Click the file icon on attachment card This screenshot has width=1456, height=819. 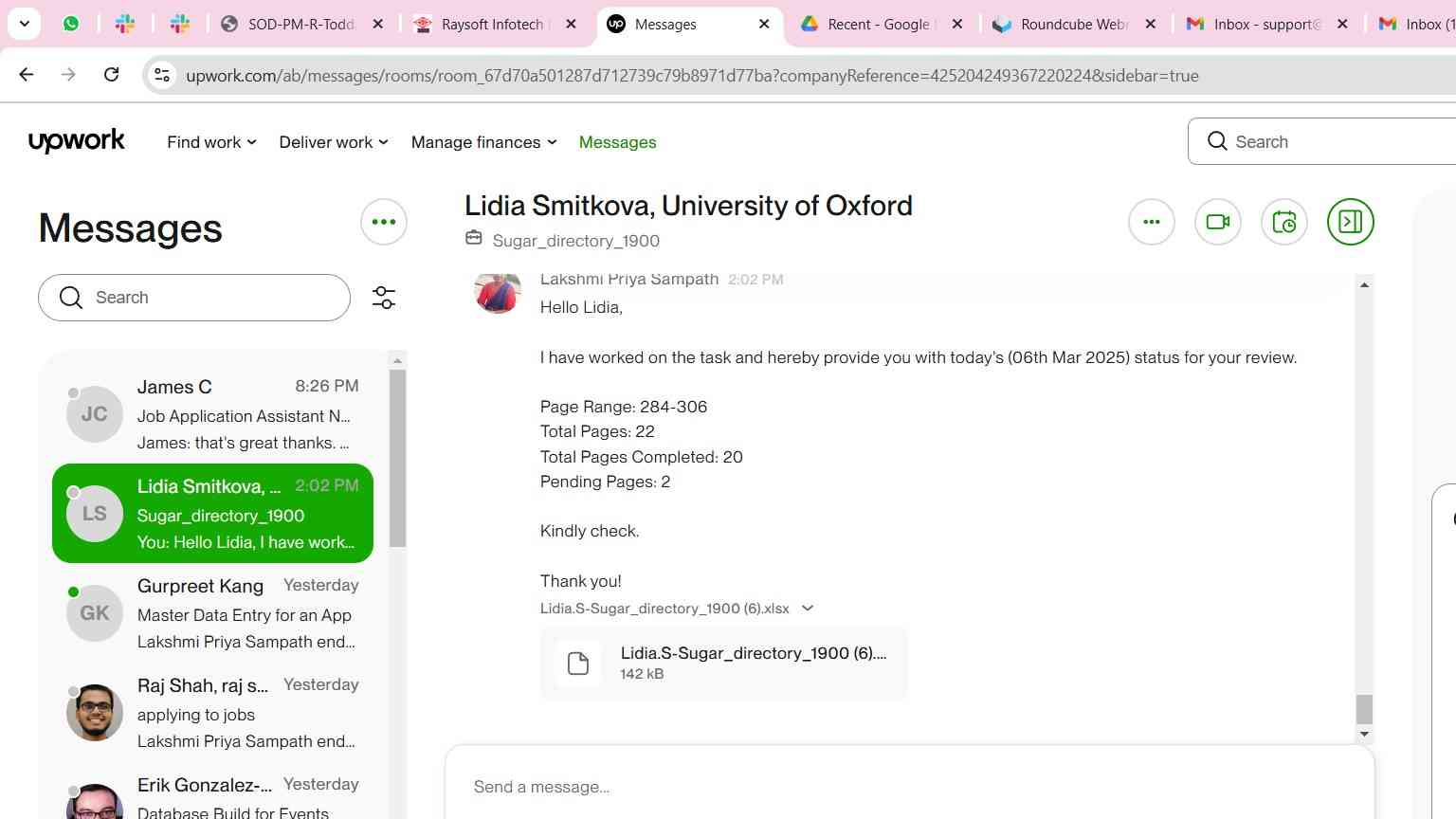[x=578, y=664]
